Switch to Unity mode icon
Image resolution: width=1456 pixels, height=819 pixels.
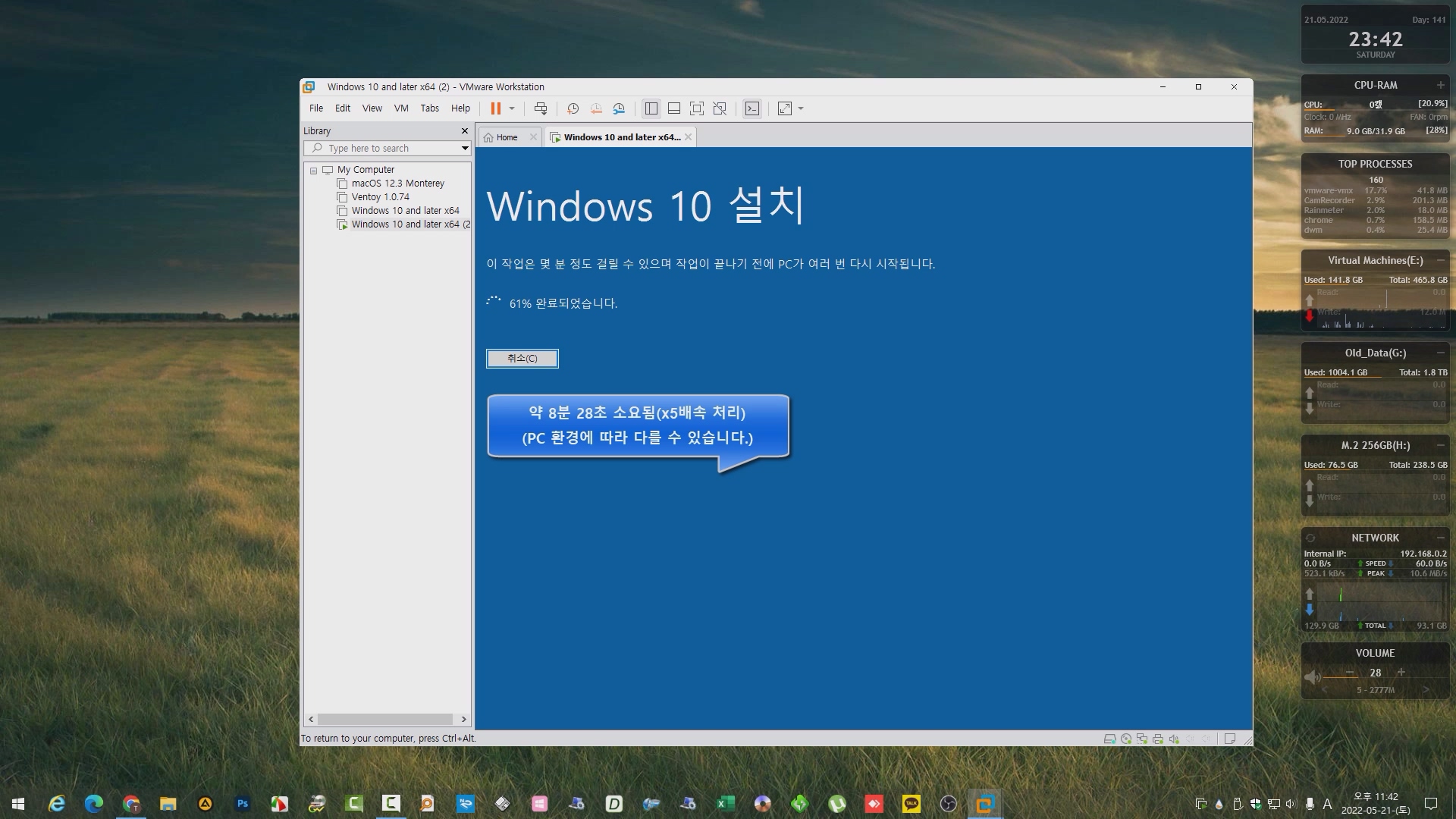point(720,108)
